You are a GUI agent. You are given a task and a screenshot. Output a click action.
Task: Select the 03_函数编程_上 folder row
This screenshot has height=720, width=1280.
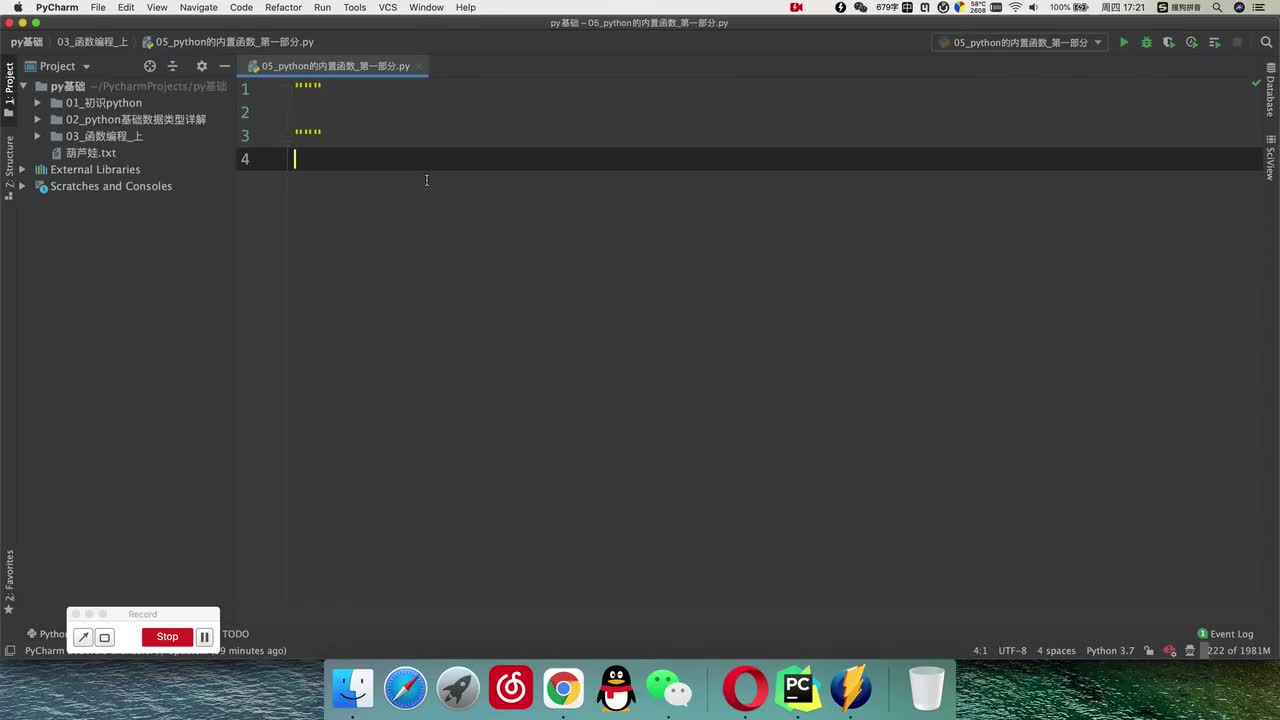118,136
